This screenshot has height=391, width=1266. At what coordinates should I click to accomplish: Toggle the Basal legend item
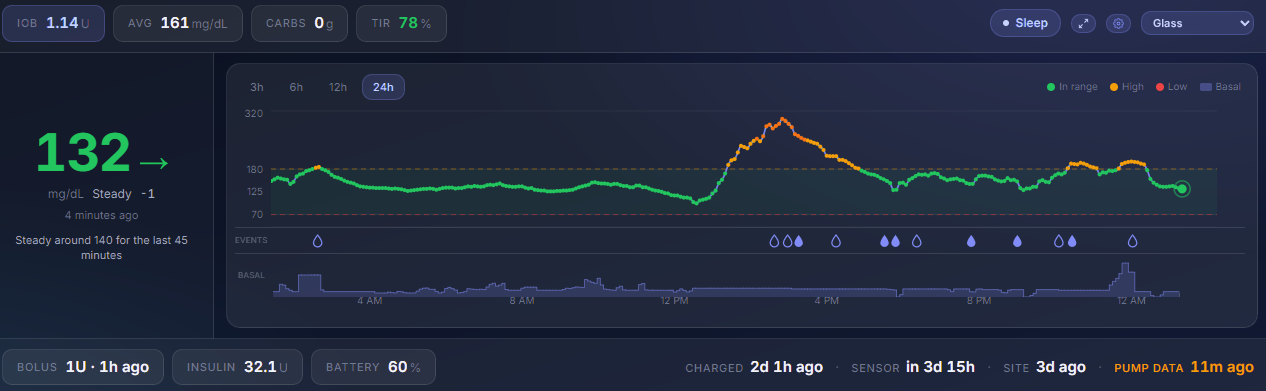(1220, 87)
